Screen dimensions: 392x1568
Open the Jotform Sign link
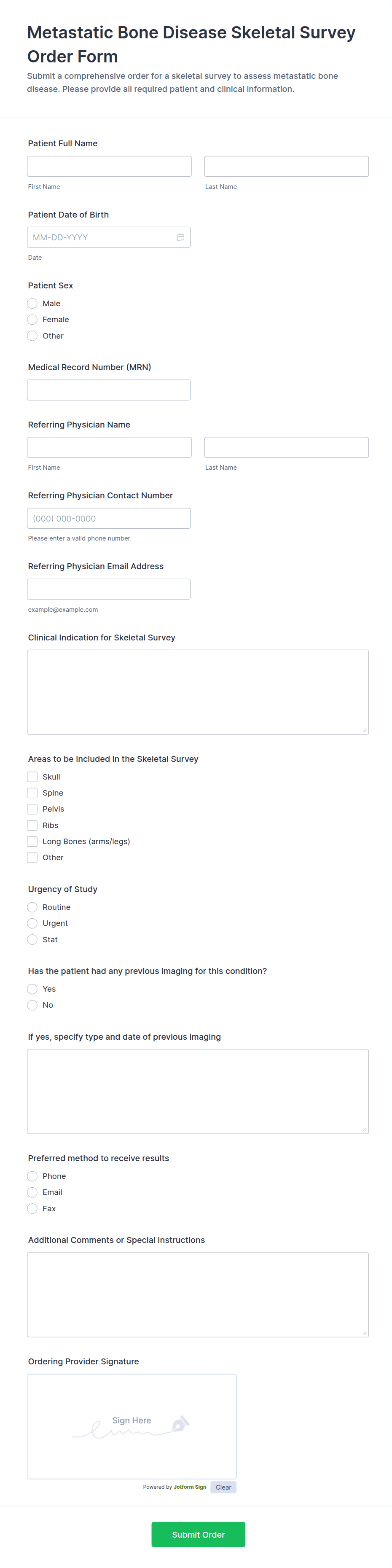(190, 1487)
